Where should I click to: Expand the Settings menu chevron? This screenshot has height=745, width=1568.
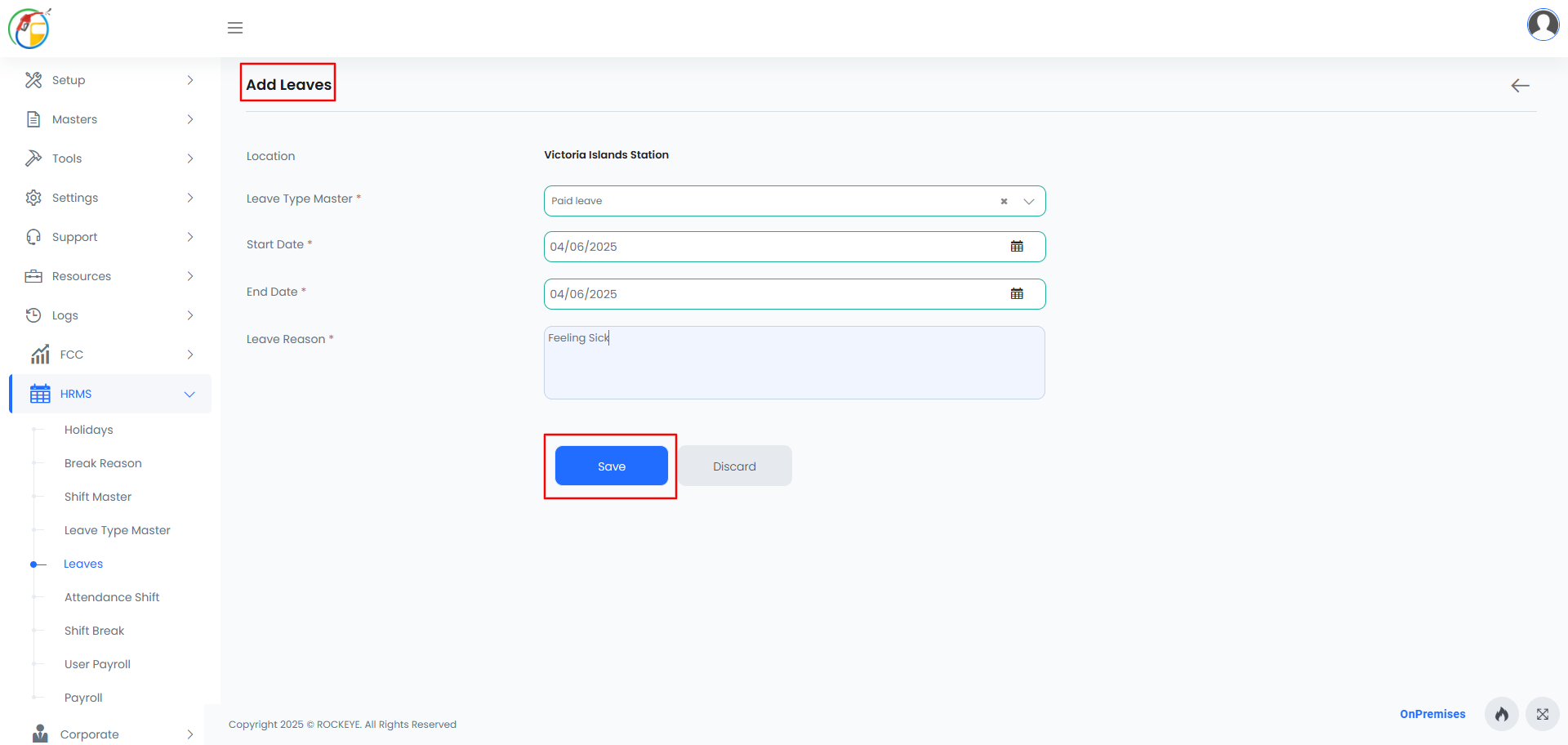[190, 198]
